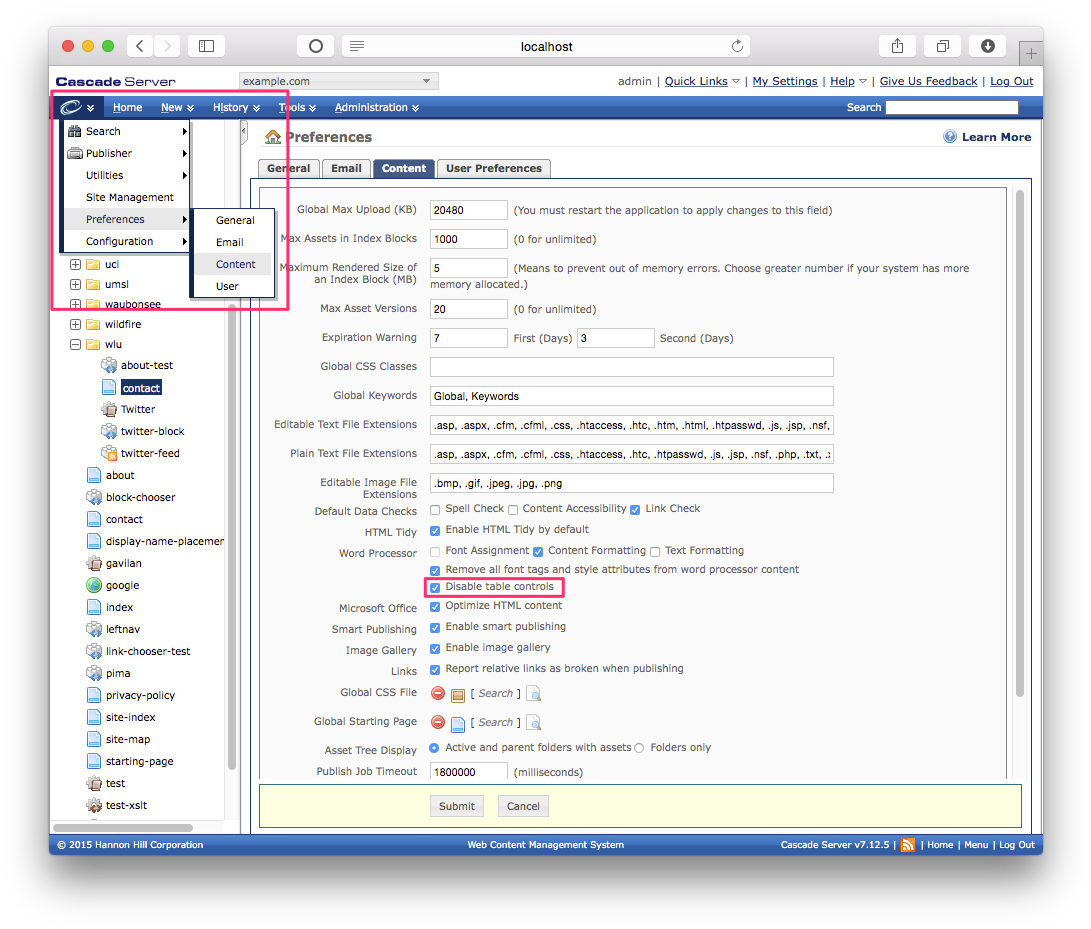Open the Give Us Feedback link
The height and width of the screenshot is (929, 1091).
click(928, 81)
